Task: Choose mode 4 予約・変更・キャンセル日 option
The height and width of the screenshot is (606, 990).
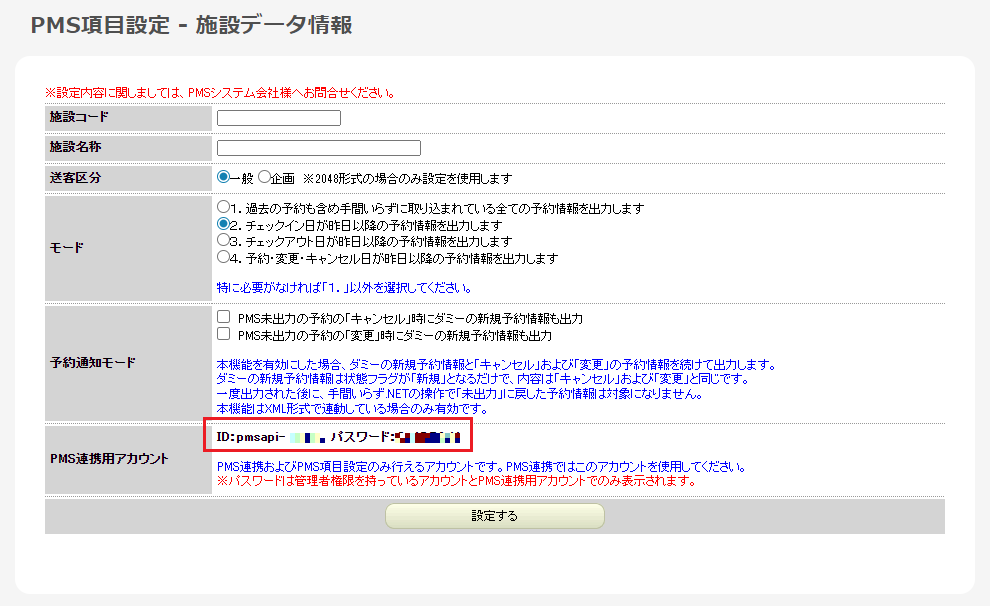Action: (x=224, y=258)
